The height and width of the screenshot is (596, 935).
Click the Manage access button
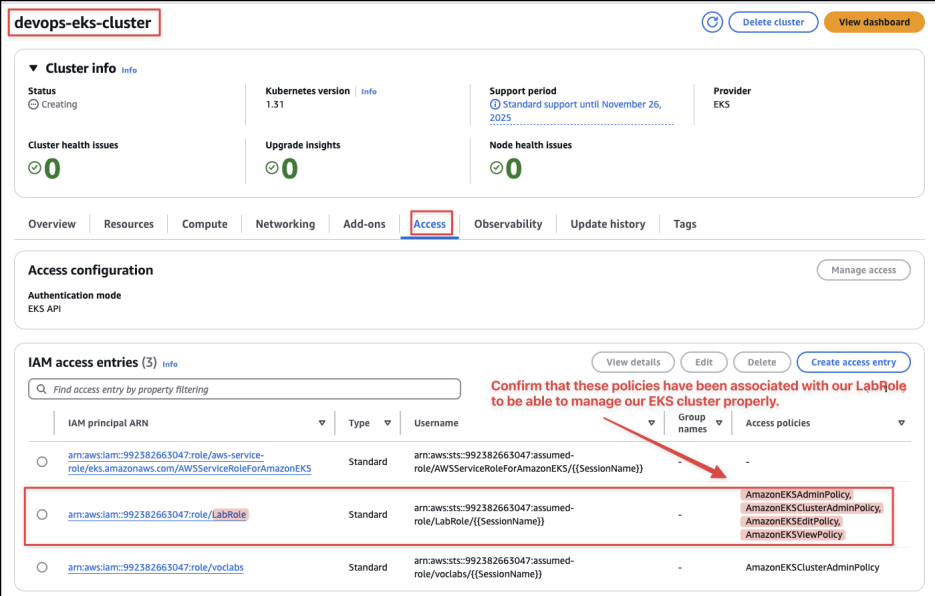863,270
